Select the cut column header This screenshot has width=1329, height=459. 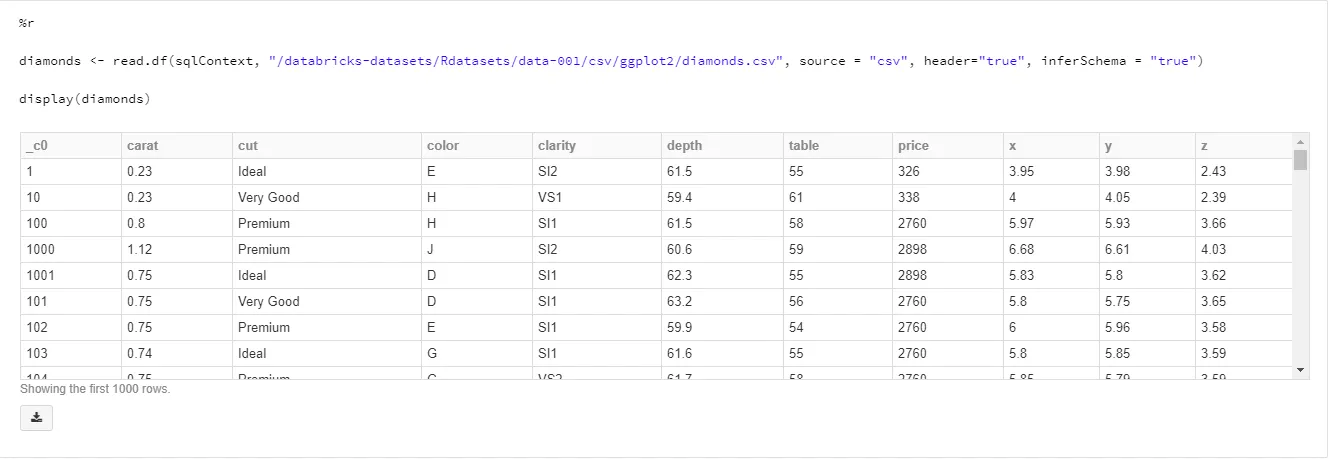click(x=248, y=146)
